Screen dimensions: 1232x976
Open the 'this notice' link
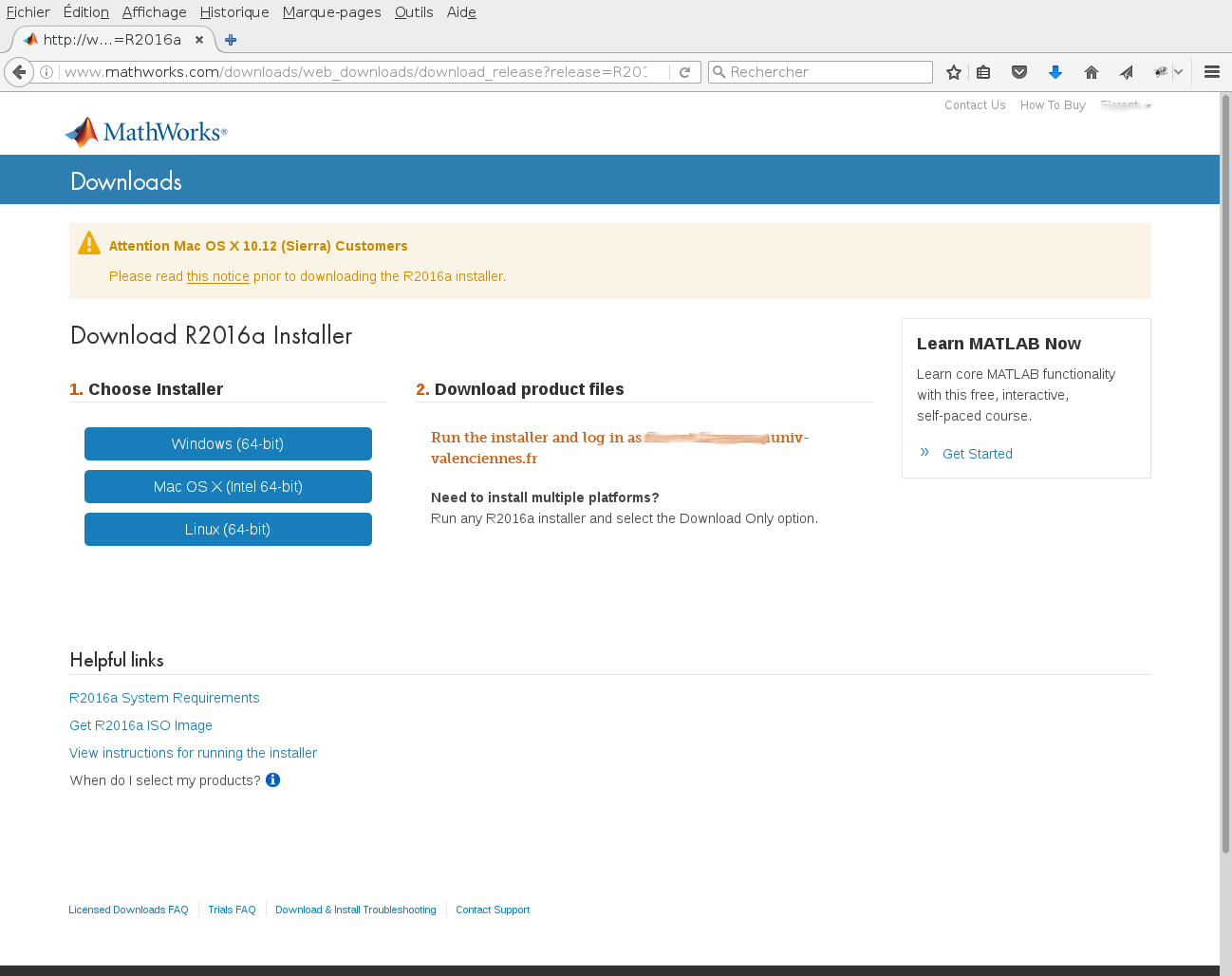click(218, 276)
